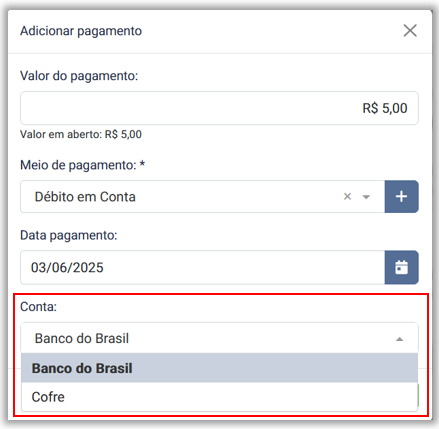Click the Conta label
439x429 pixels.
click(x=38, y=307)
